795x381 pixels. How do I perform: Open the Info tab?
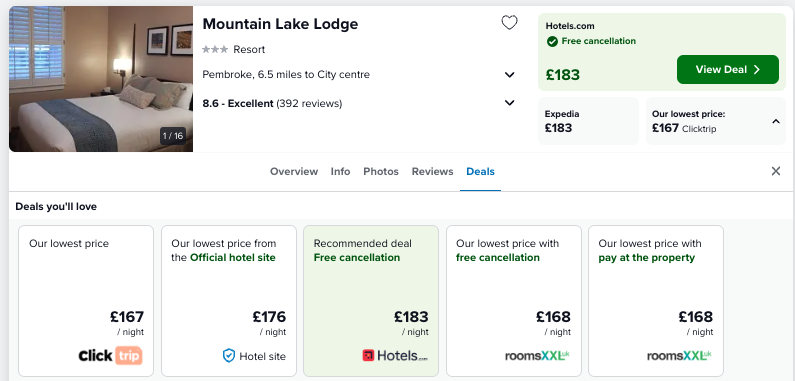pos(340,171)
